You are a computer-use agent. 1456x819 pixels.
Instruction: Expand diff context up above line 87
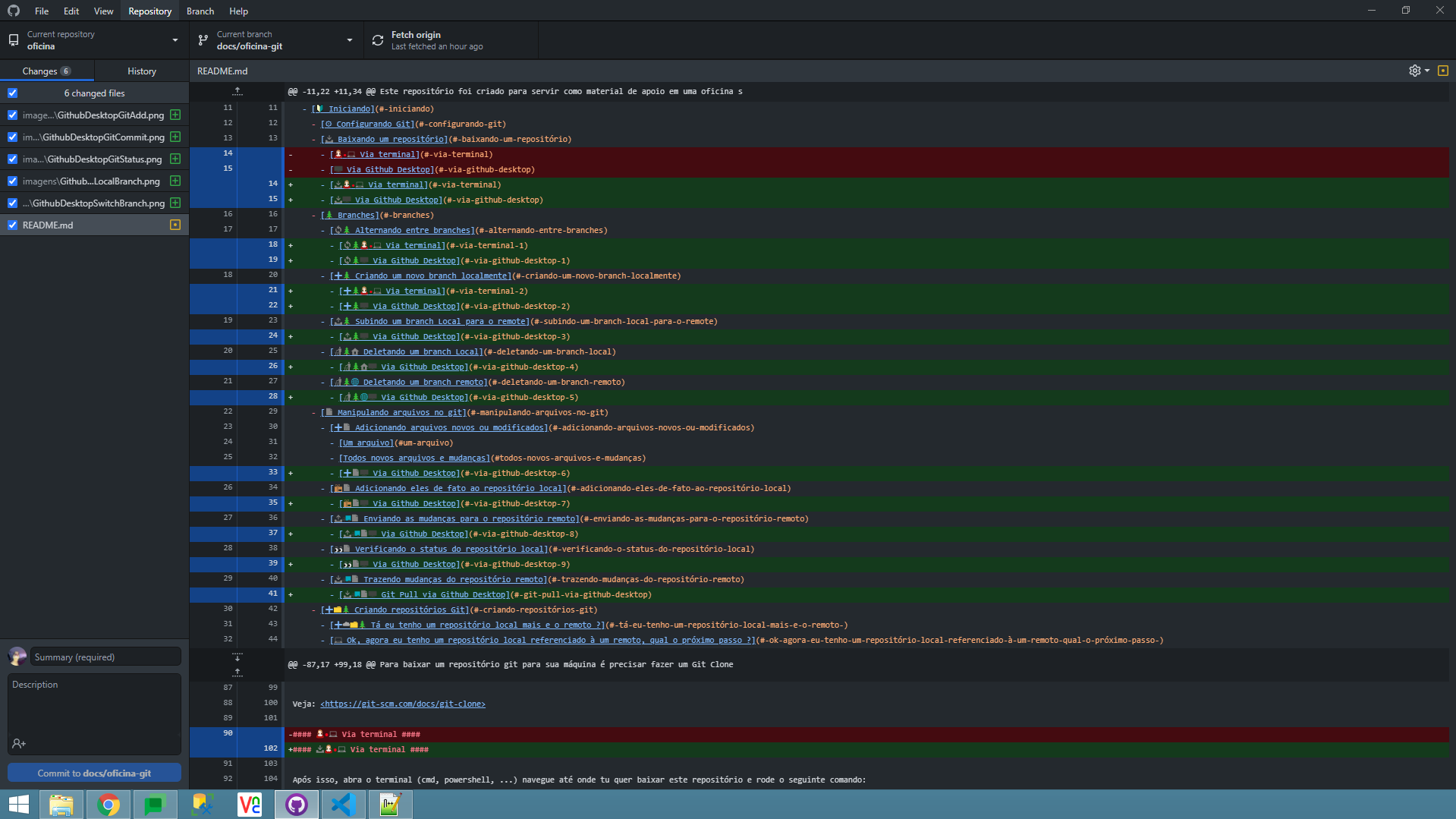point(237,672)
